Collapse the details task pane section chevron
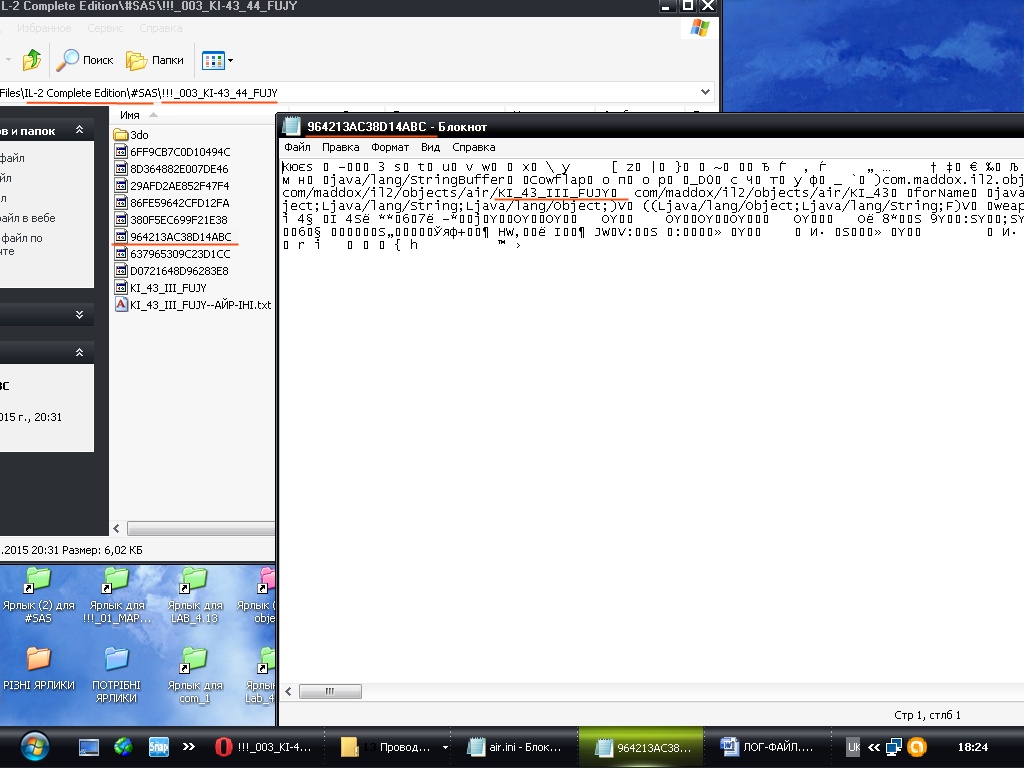1024x768 pixels. pos(80,353)
